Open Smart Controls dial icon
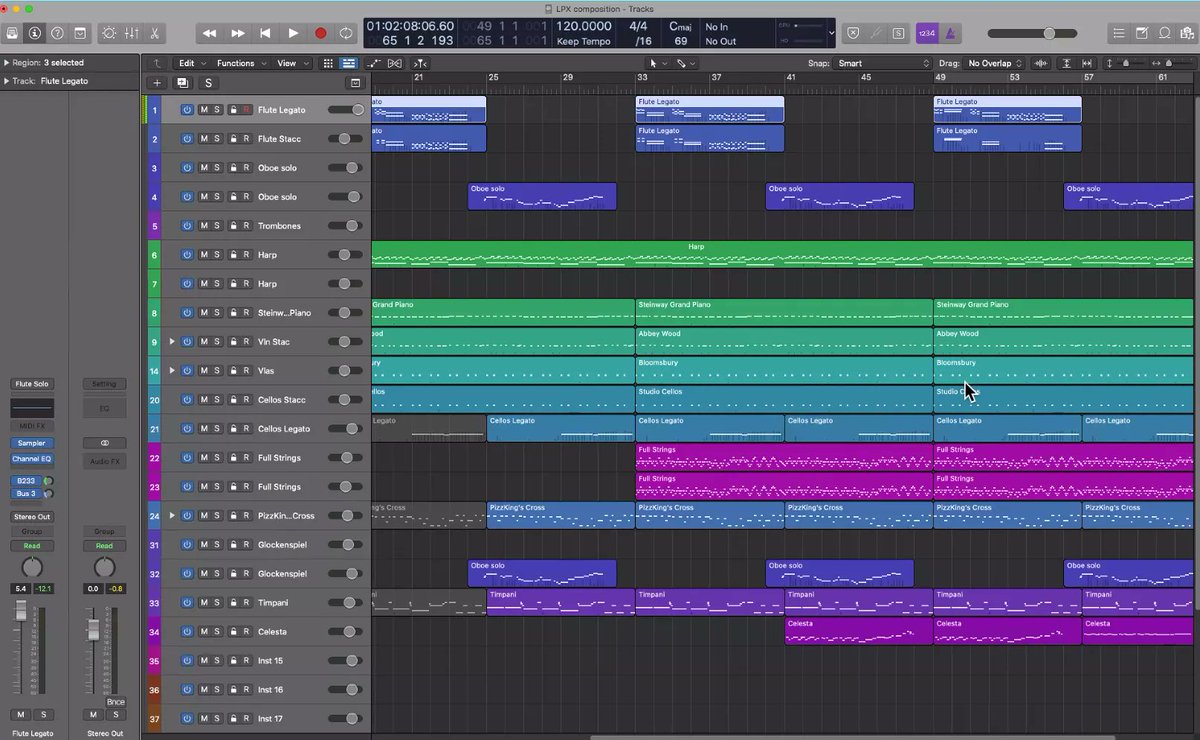The height and width of the screenshot is (740, 1200). 109,33
